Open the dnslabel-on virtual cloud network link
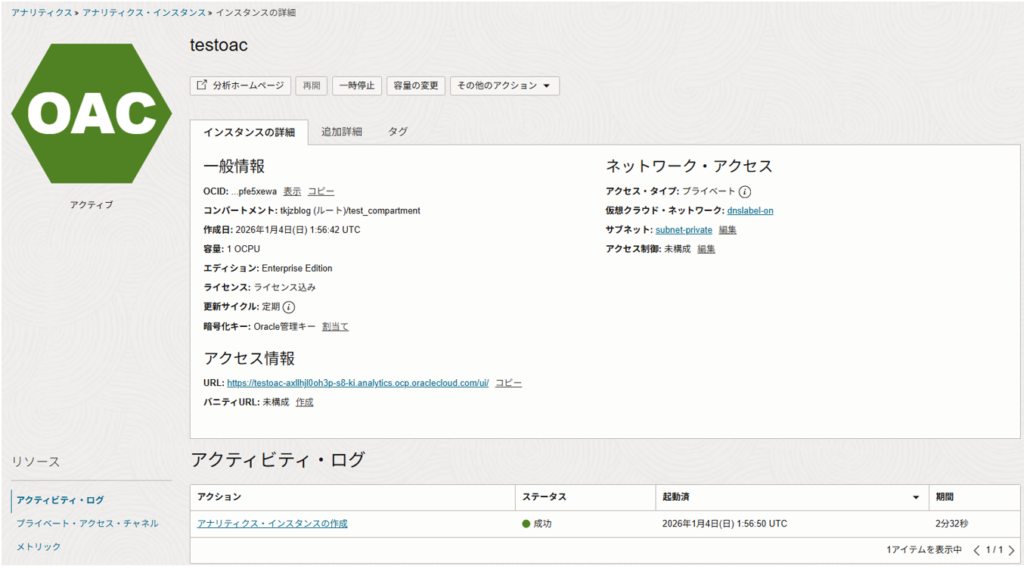1024x566 pixels. tap(750, 210)
